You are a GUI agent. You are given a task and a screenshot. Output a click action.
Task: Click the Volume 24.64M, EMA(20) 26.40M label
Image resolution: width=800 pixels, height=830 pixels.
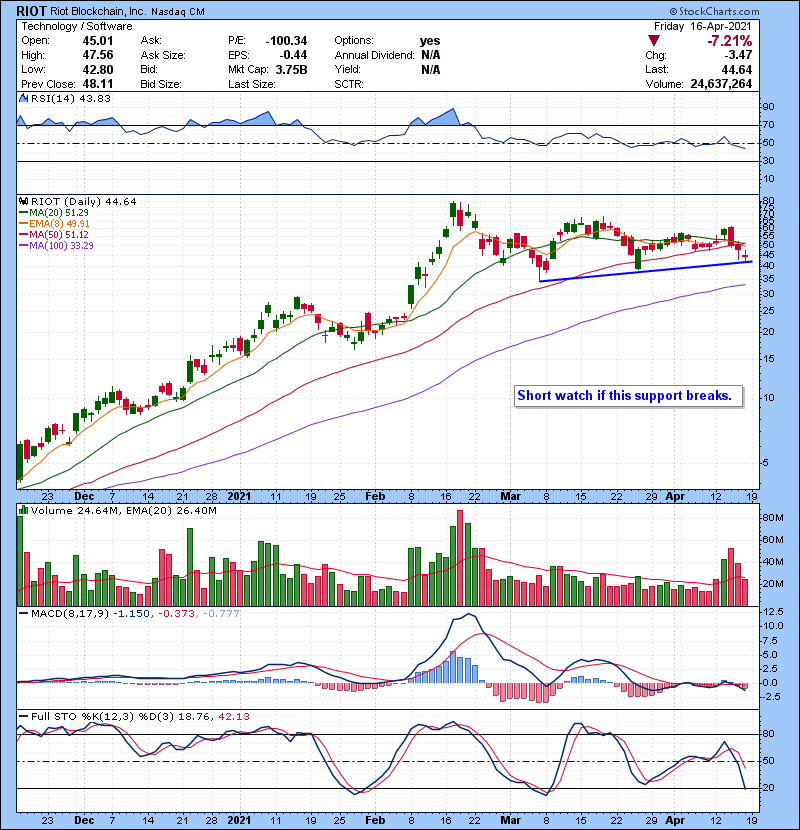[123, 510]
